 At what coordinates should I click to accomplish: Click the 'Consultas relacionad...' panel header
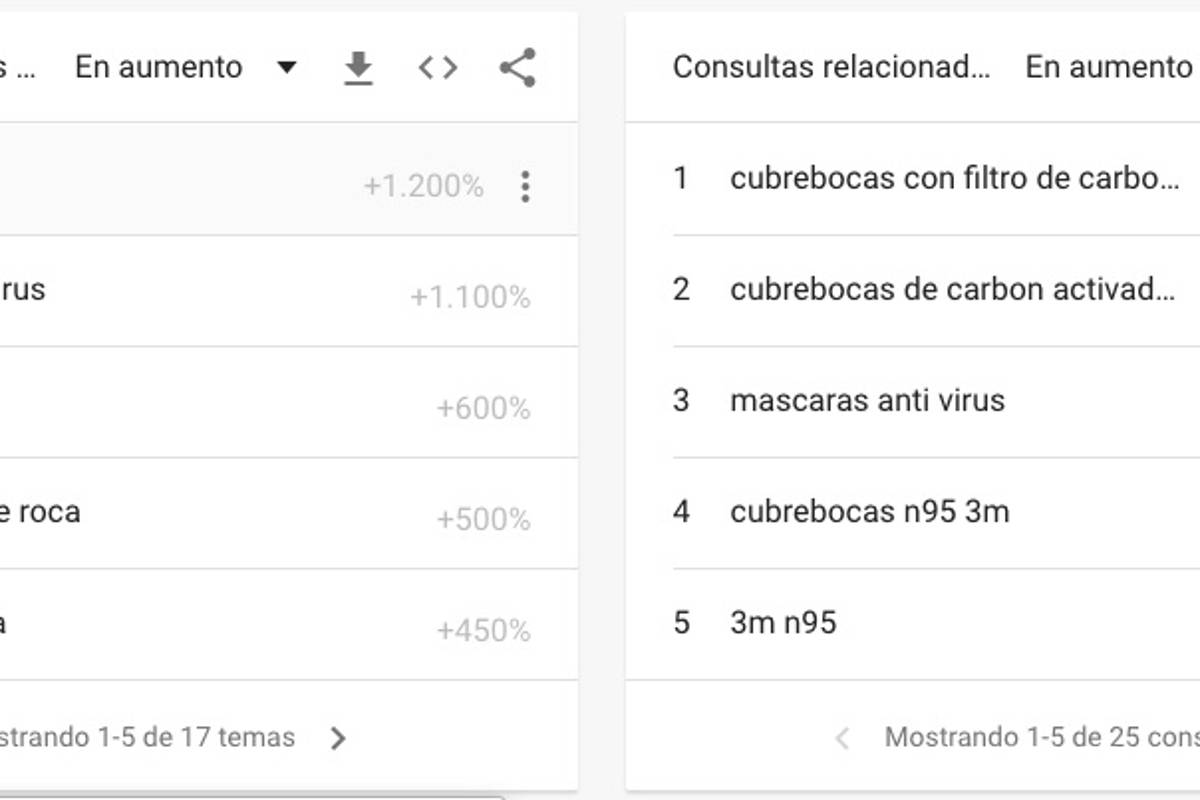(834, 67)
